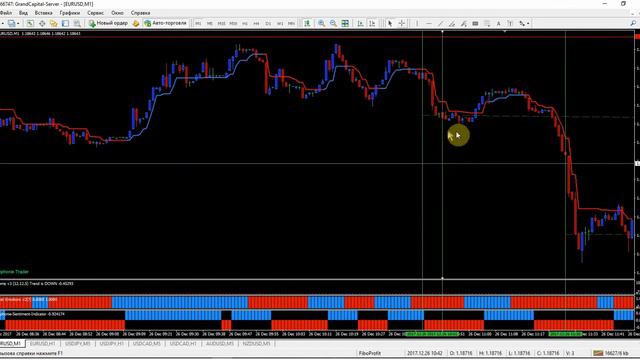Switch to the USDCAD,H1 chart tab
The width and height of the screenshot is (640, 360).
183,344
